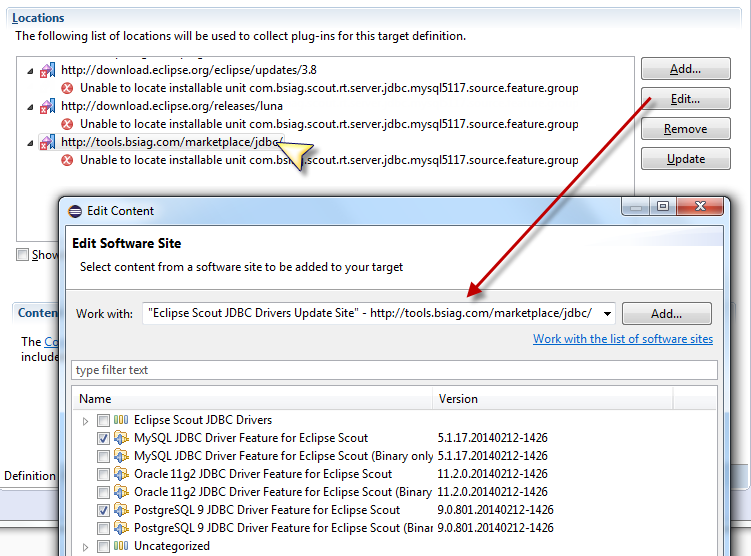Click Edit... button beside the Locations list
Screen dimensions: 751x556
(685, 99)
